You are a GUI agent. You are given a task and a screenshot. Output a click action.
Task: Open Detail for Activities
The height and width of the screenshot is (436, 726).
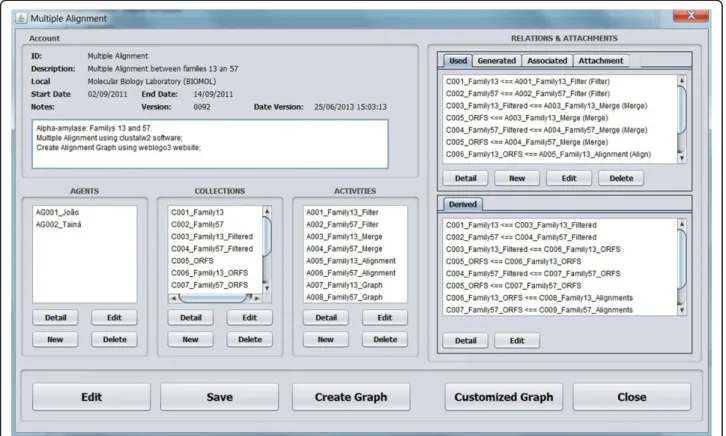326,318
